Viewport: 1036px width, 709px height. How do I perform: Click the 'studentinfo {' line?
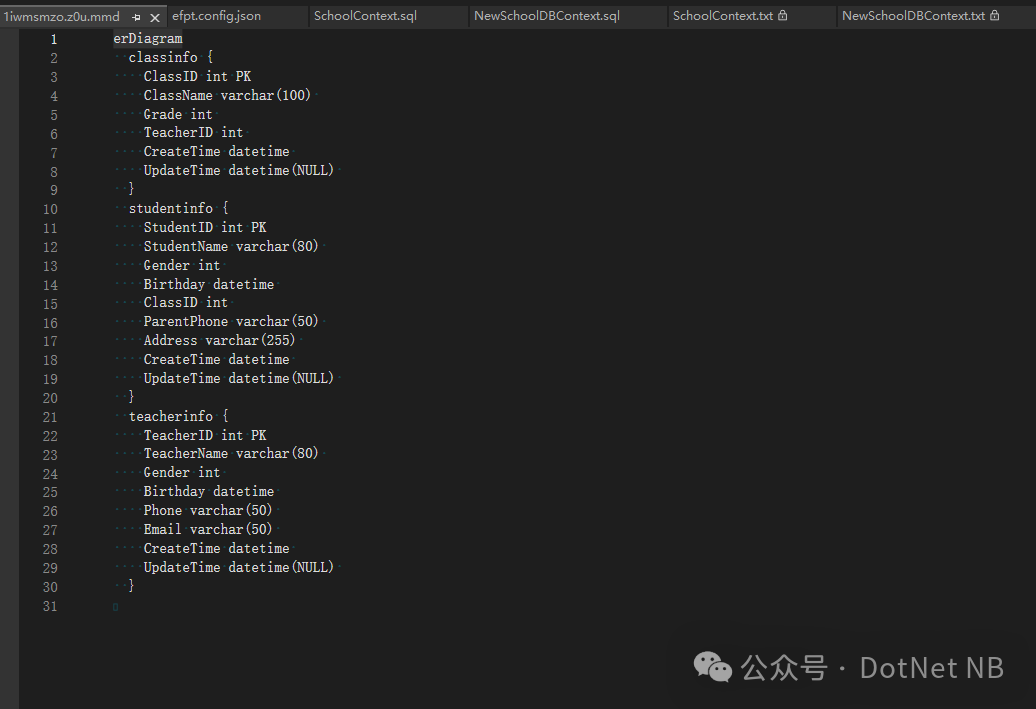178,208
